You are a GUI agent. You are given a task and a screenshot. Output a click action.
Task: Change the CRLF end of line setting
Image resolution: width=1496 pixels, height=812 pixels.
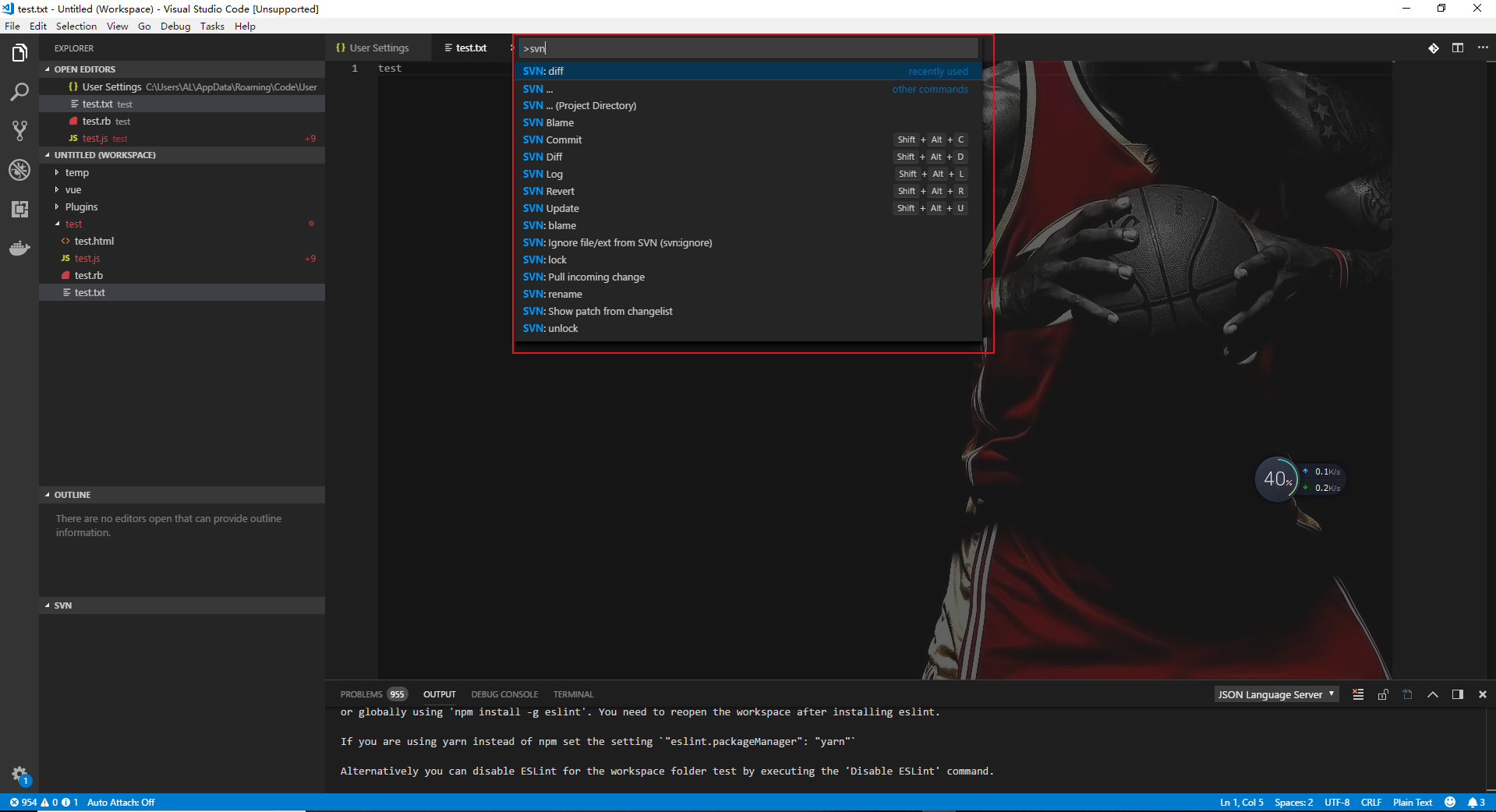coord(1371,803)
